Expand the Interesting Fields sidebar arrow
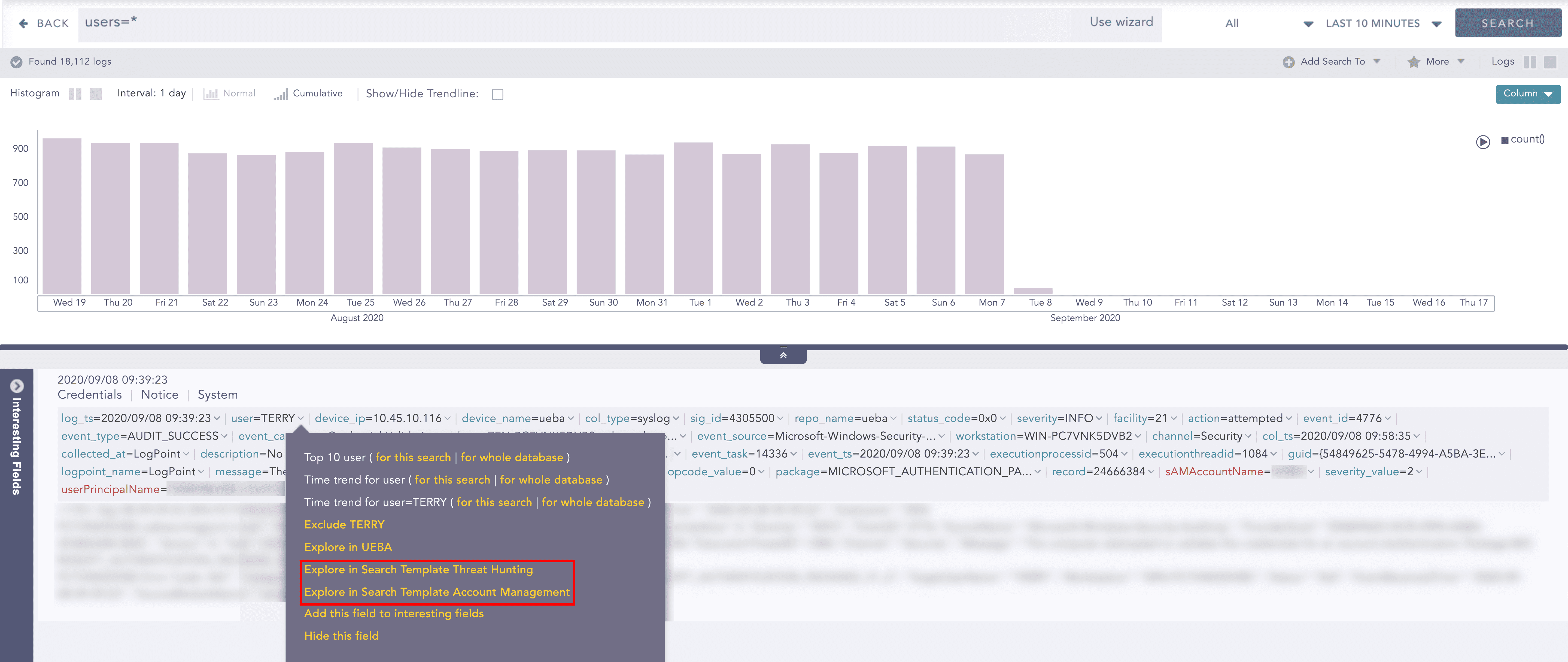The height and width of the screenshot is (662, 1568). coord(17,386)
